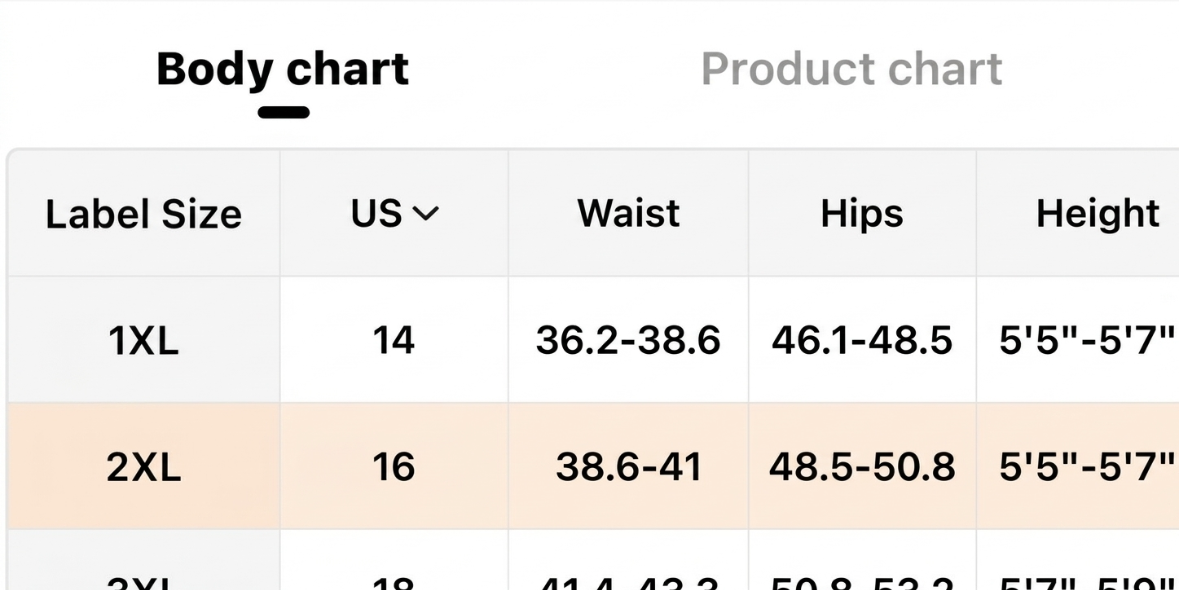
Task: Open the US size region dropdown
Action: coord(394,213)
